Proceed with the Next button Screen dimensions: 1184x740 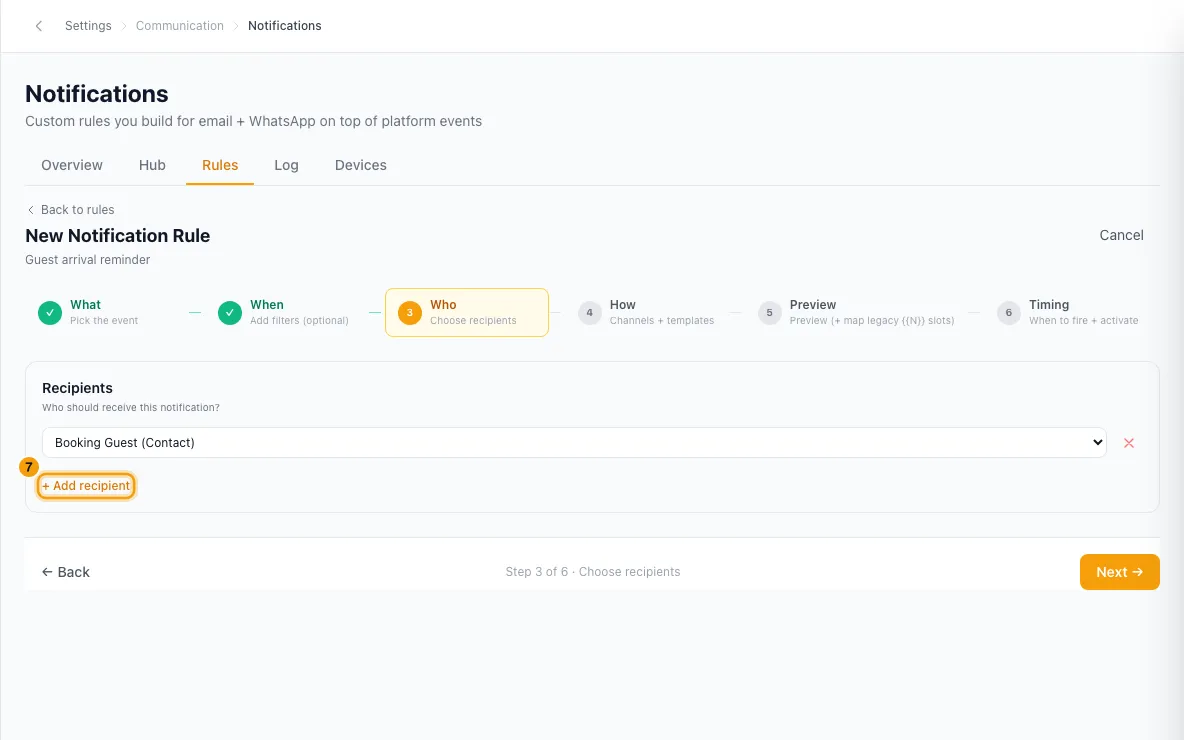click(1119, 572)
